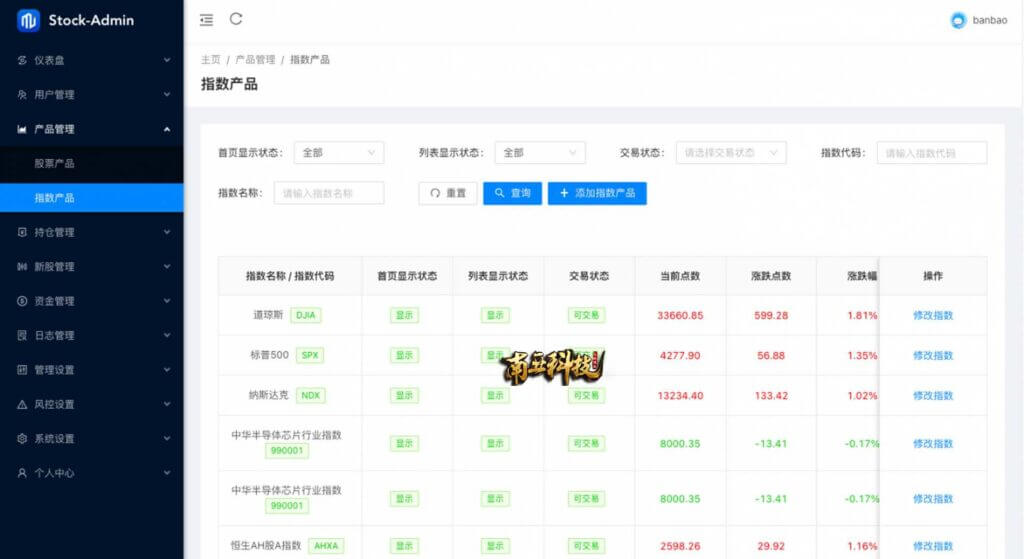Click the Stock-Admin logo icon
Screen dimensions: 1024x559
tap(28, 20)
